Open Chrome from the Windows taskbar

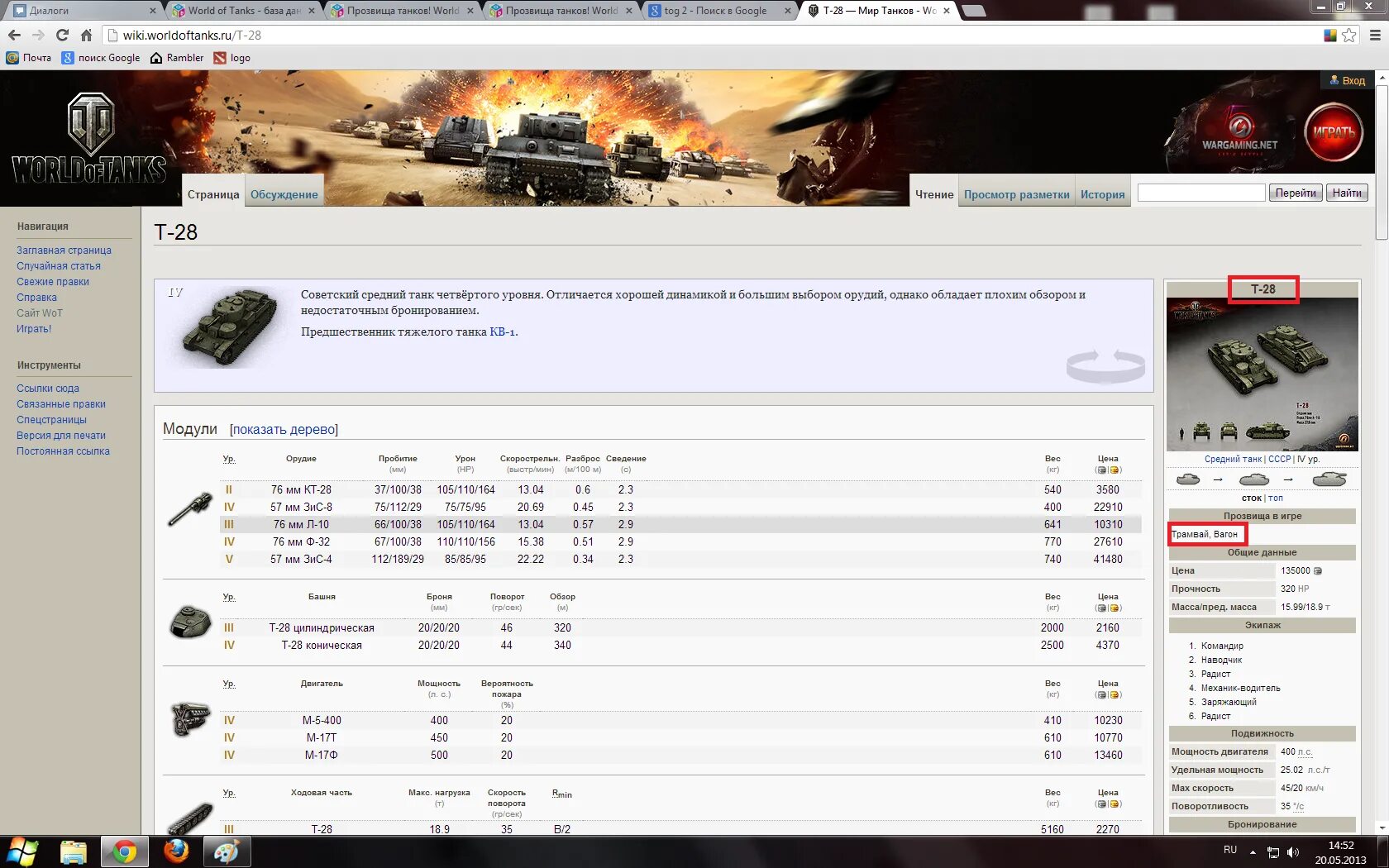(125, 851)
